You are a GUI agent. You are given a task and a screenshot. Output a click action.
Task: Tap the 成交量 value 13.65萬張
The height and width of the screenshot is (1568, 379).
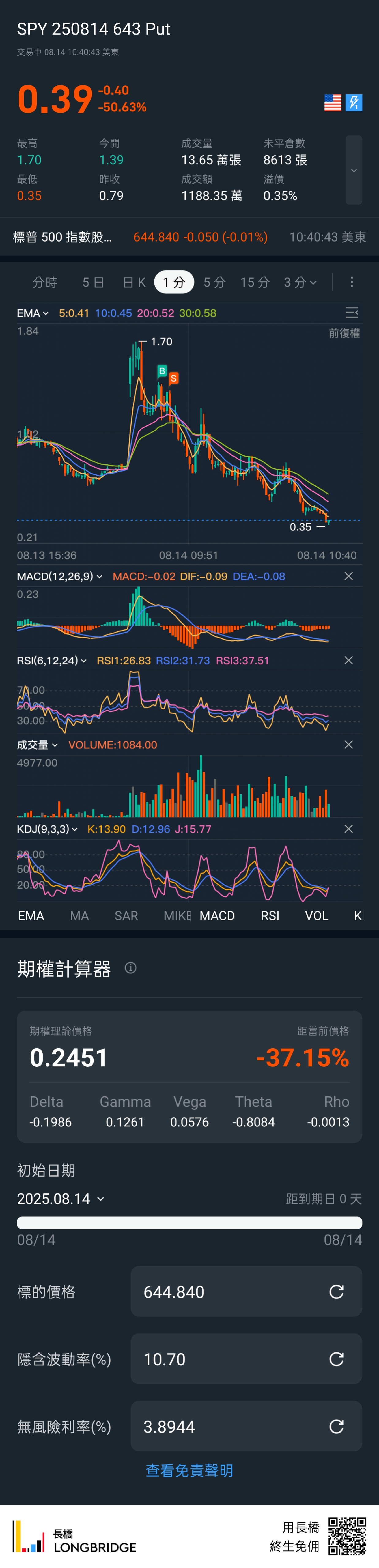click(x=211, y=160)
